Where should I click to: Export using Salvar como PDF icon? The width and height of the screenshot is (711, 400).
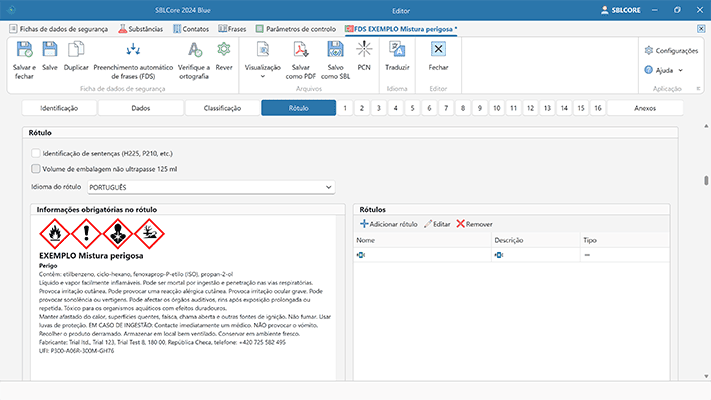(300, 50)
